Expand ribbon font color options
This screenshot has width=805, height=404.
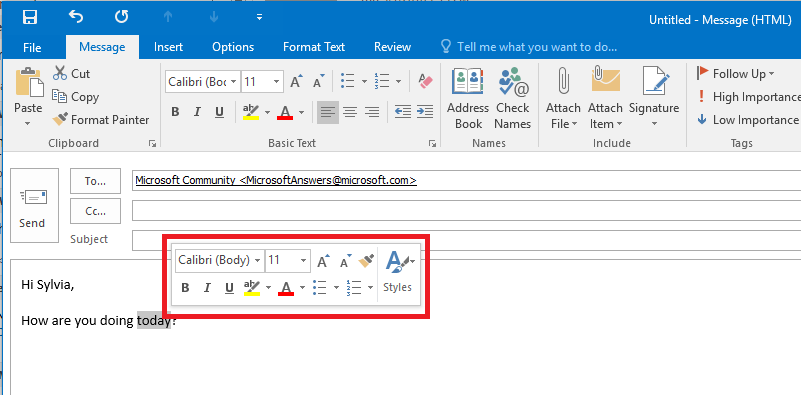point(301,112)
